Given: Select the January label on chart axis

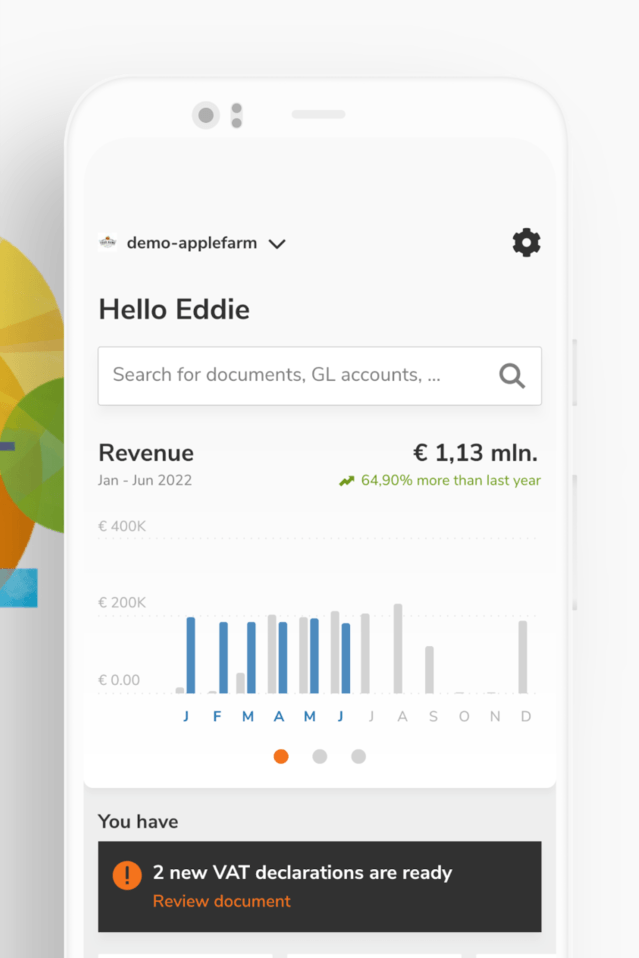Looking at the screenshot, I should click(x=186, y=716).
